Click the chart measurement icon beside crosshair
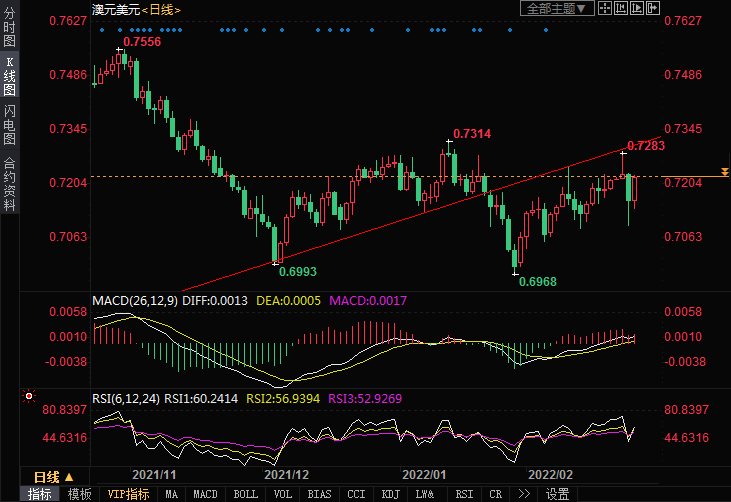The height and width of the screenshot is (502, 731). pyautogui.click(x=622, y=8)
